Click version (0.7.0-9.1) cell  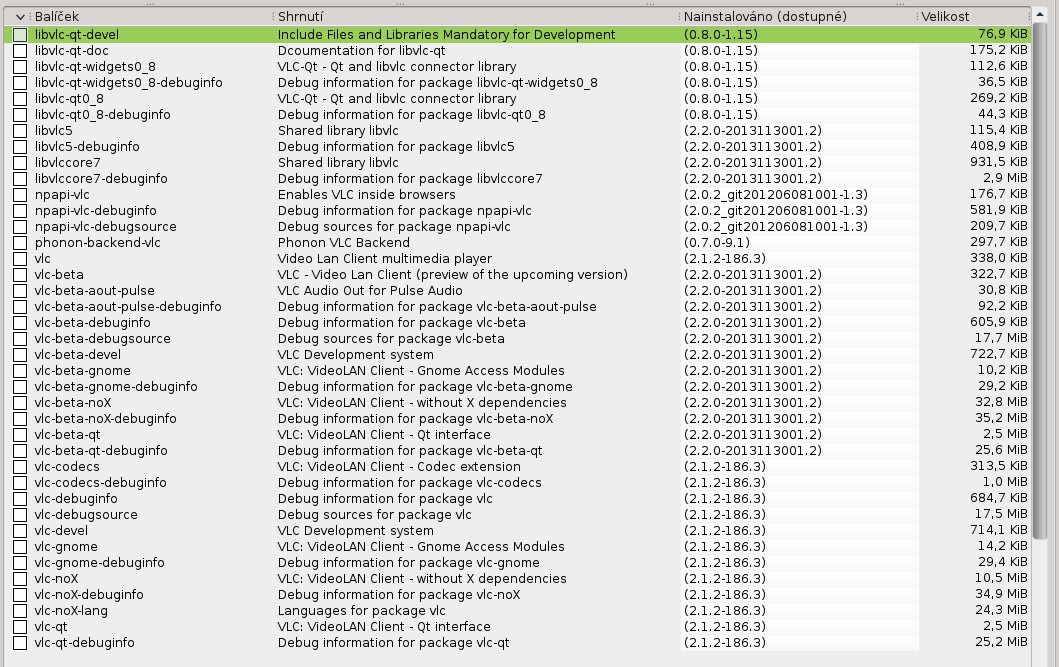coord(717,243)
